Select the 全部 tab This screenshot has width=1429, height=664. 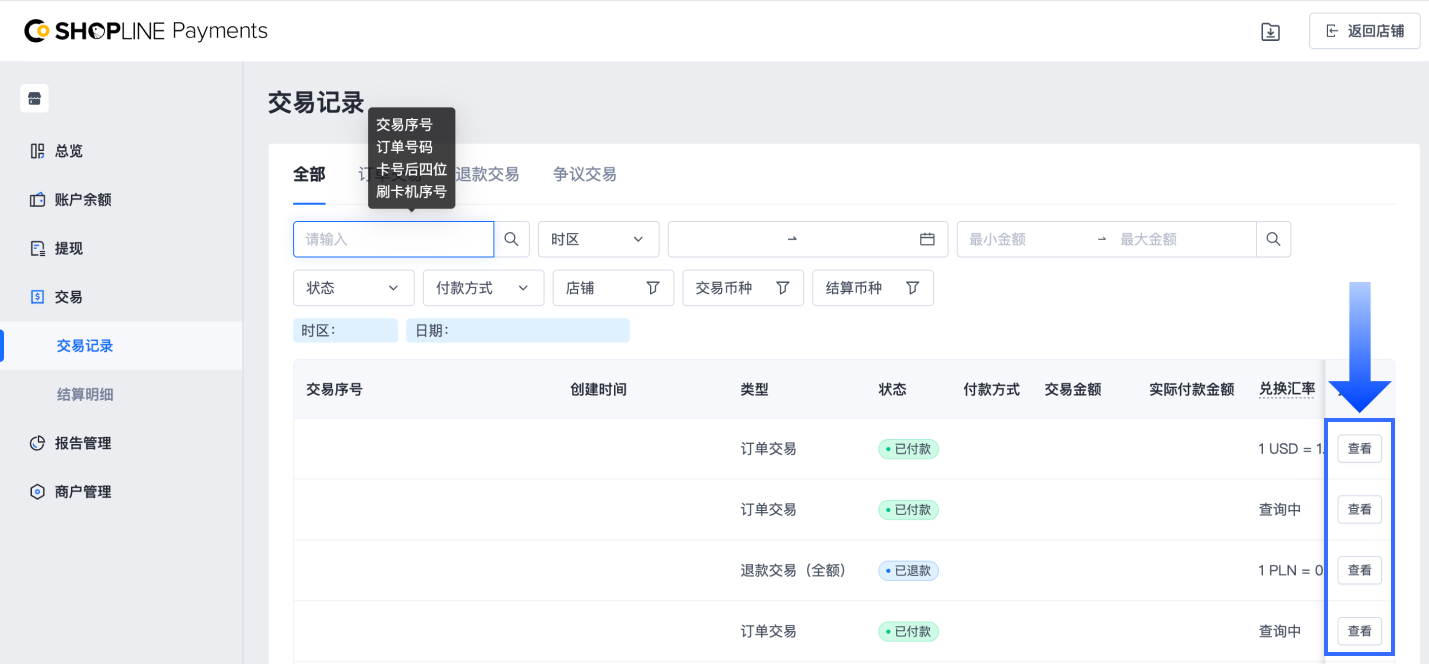(309, 174)
